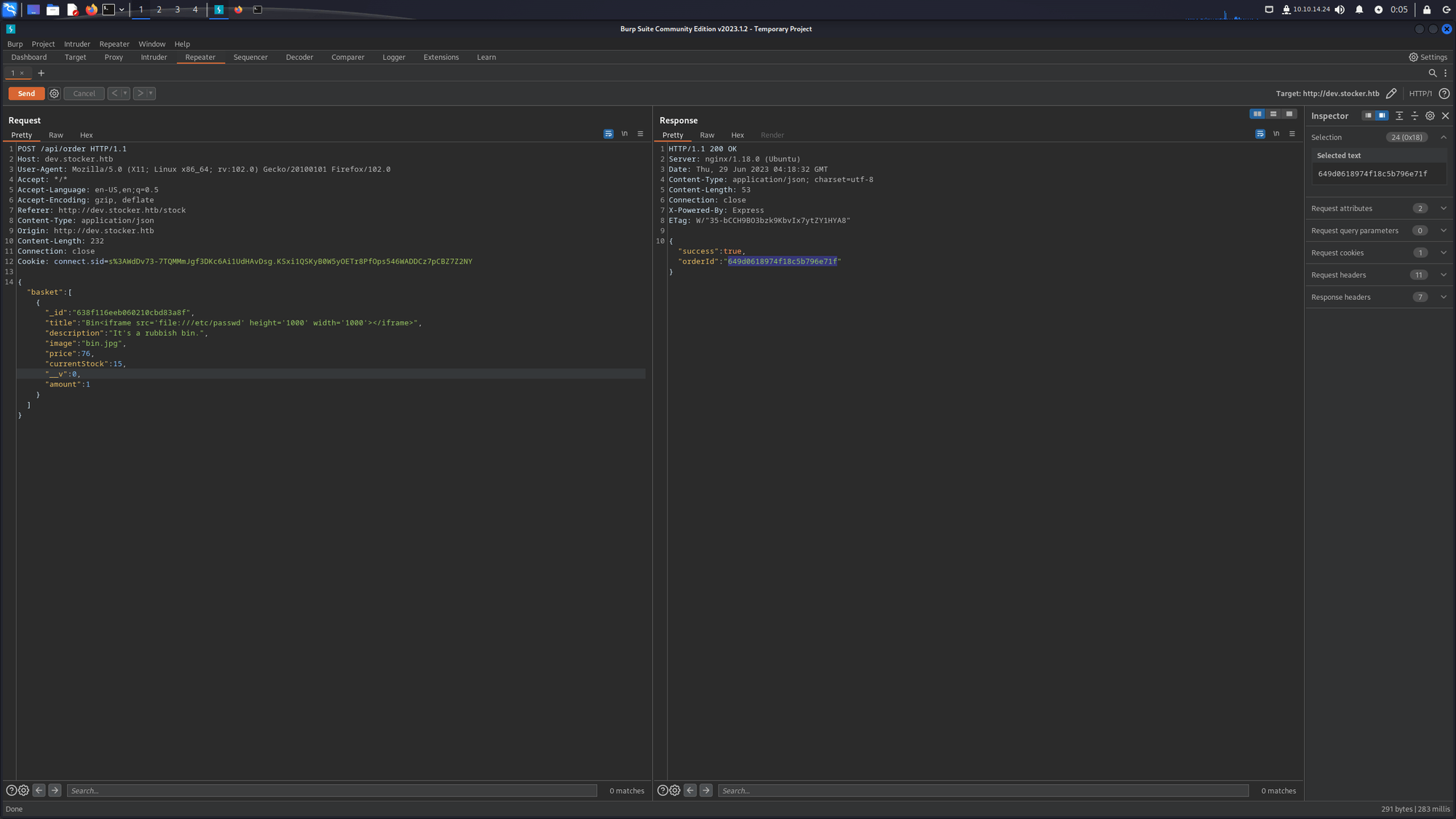Open the Help menu
1456x819 pixels.
click(x=182, y=44)
